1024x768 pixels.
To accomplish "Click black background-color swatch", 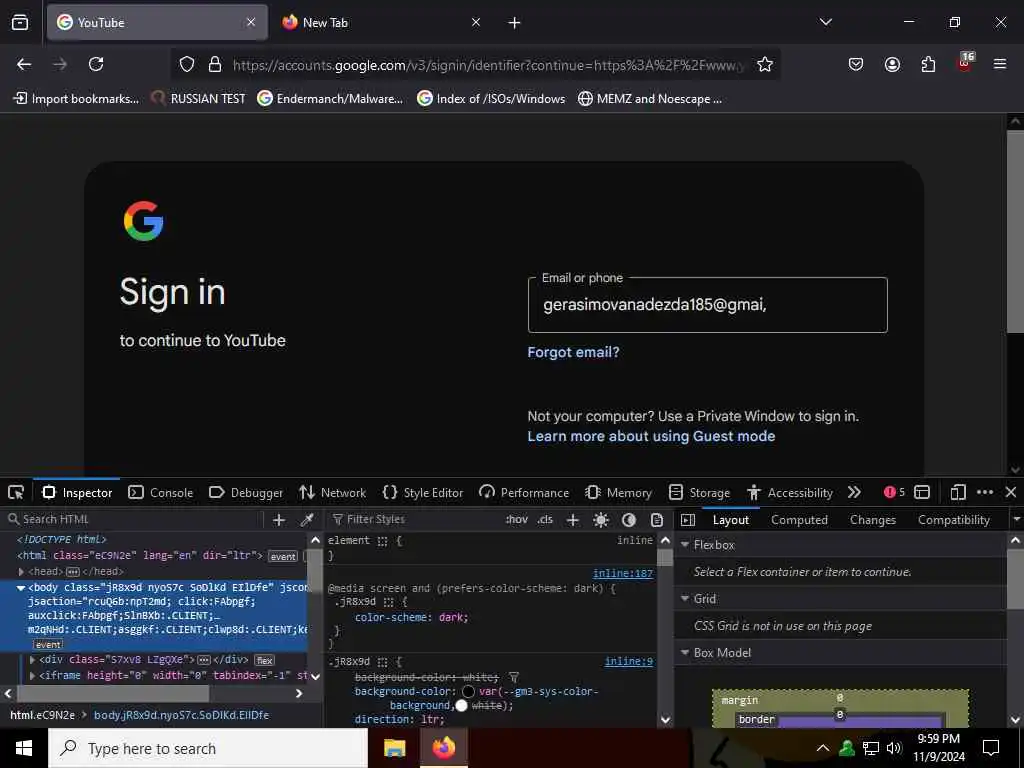I will (x=468, y=691).
